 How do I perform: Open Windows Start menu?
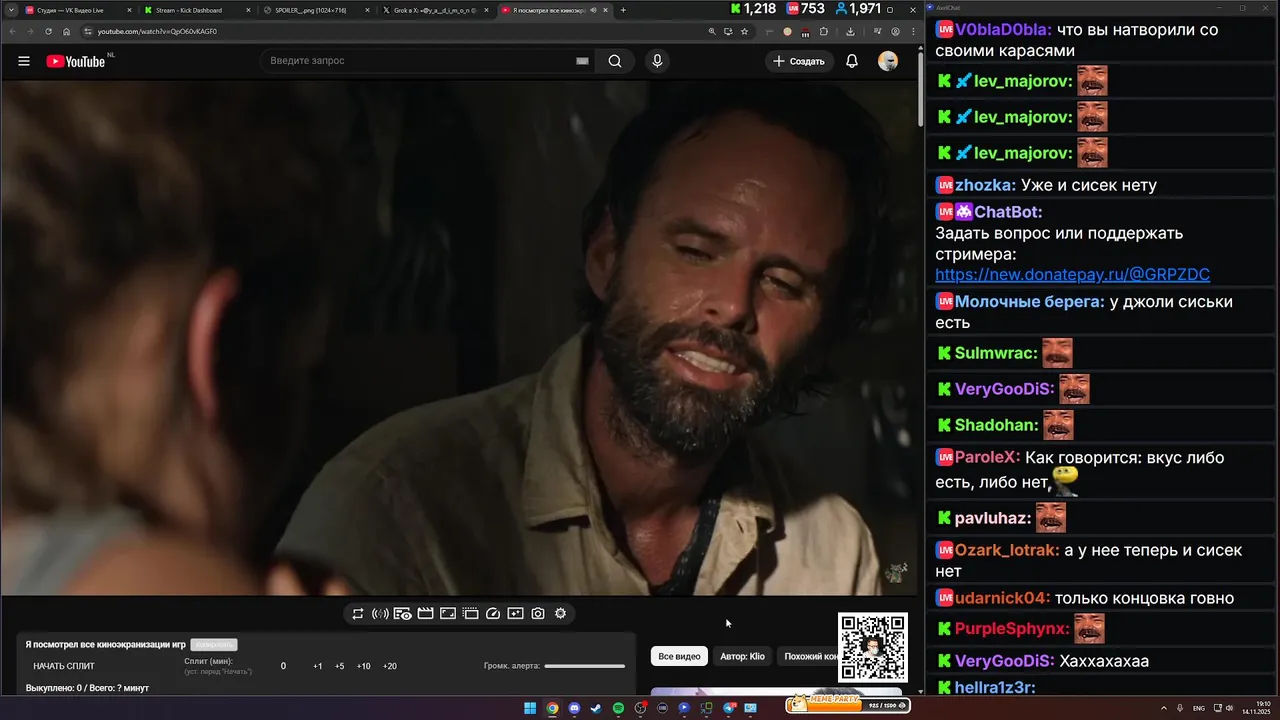tap(530, 708)
